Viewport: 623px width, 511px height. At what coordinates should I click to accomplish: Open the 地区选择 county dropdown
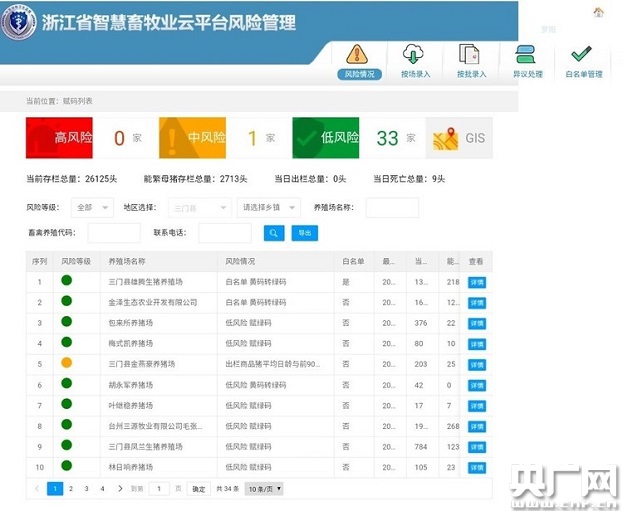(198, 207)
